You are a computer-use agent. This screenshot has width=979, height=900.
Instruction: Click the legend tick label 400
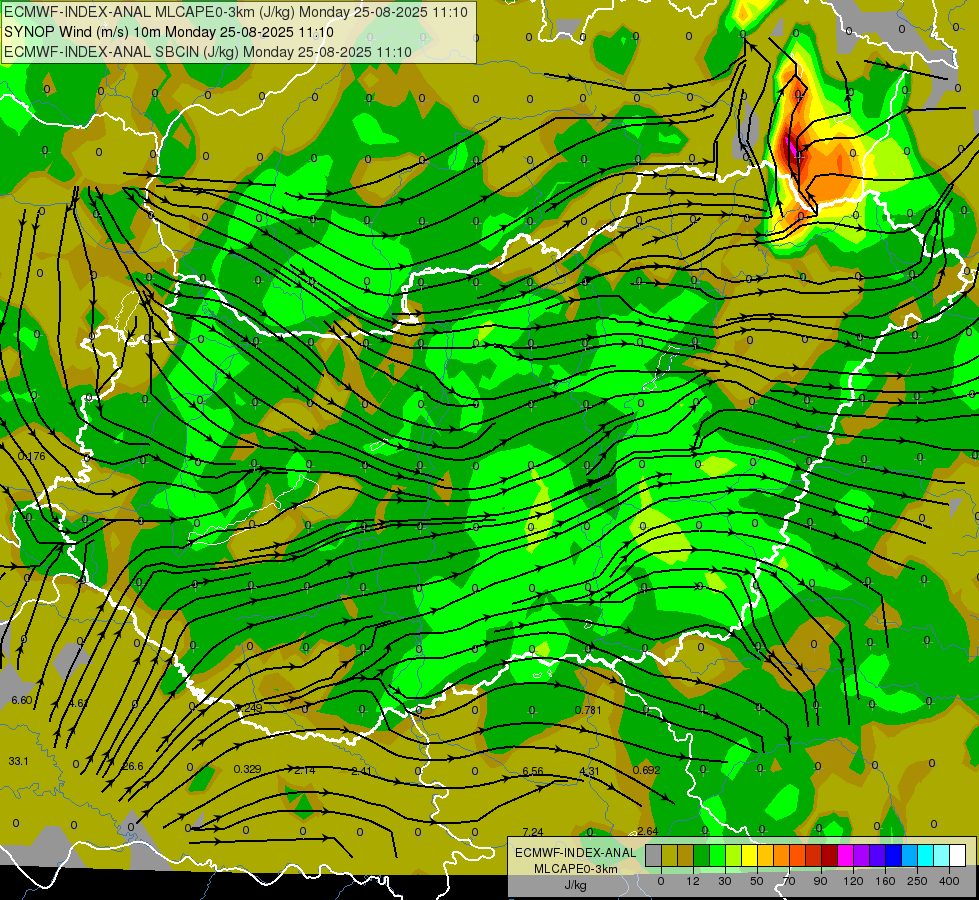point(949,881)
